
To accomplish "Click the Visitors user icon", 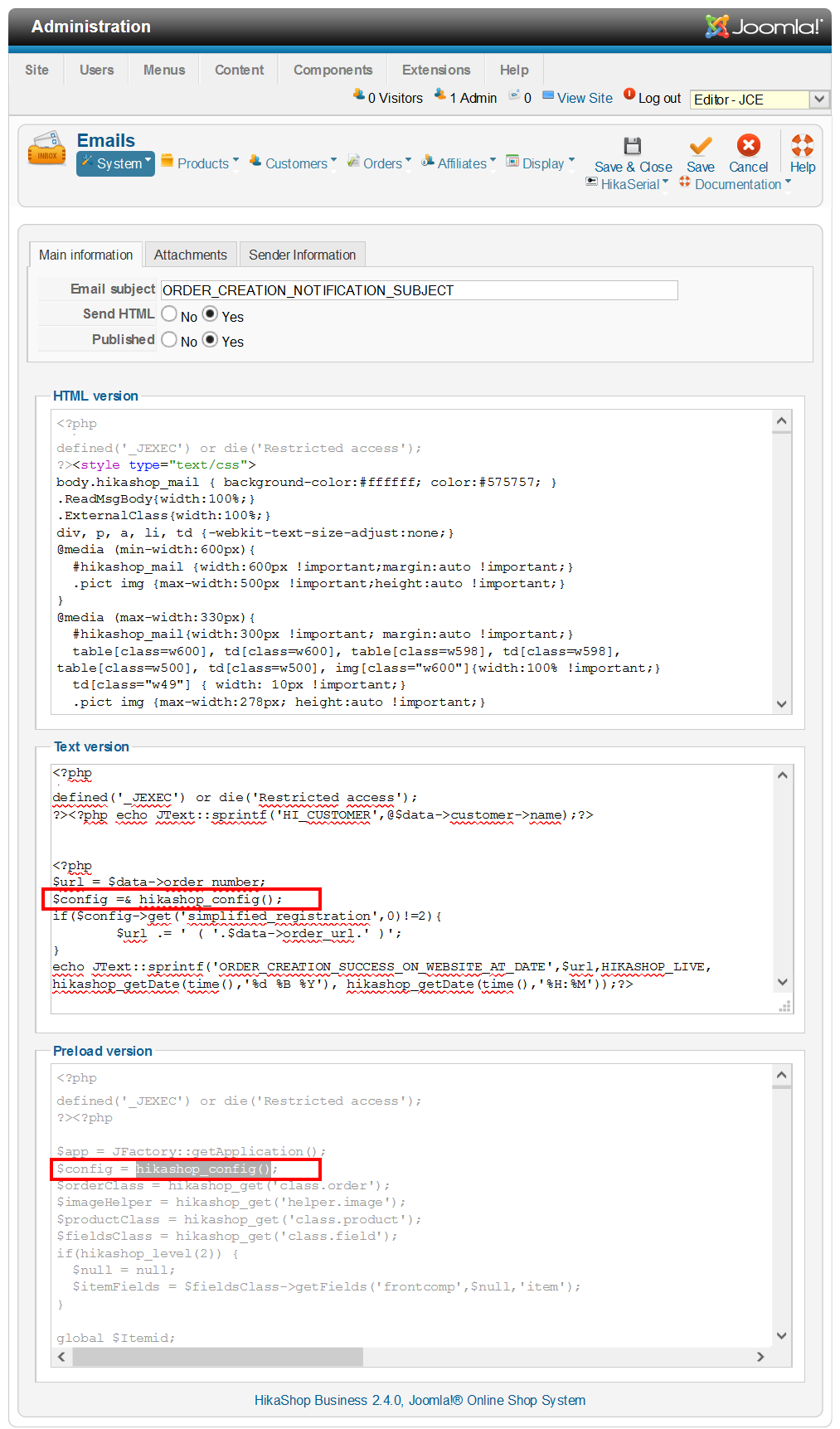I will tap(359, 95).
